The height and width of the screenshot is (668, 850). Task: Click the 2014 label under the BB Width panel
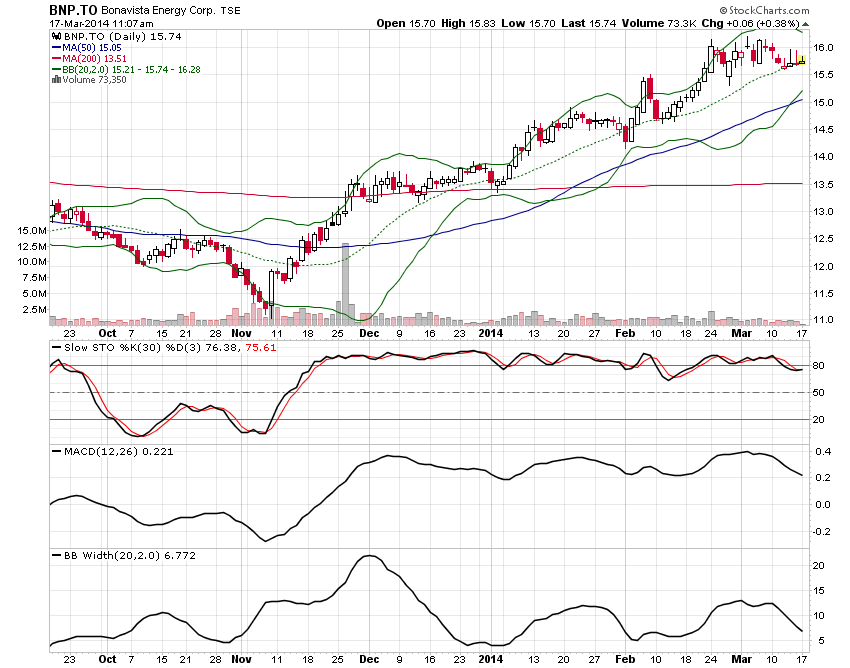point(491,659)
